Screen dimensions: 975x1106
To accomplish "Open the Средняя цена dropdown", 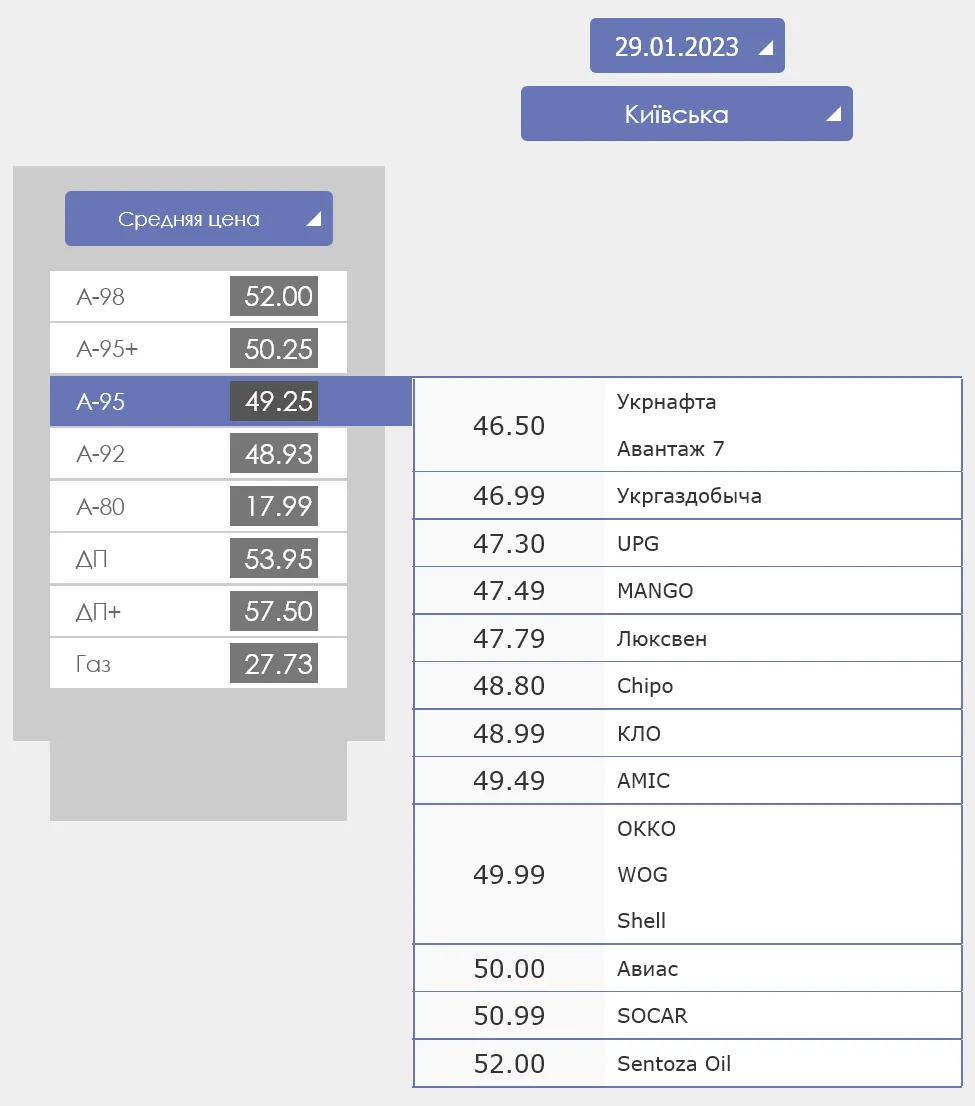I will (198, 219).
